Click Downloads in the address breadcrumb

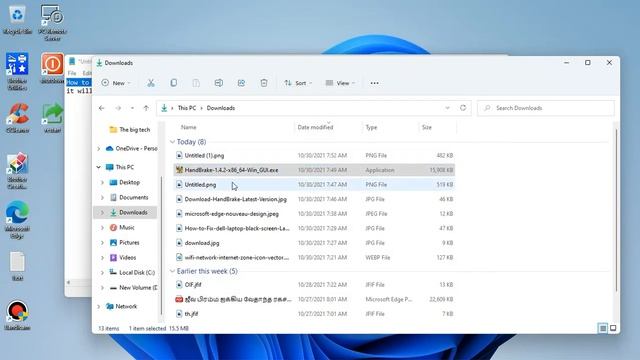coord(221,108)
